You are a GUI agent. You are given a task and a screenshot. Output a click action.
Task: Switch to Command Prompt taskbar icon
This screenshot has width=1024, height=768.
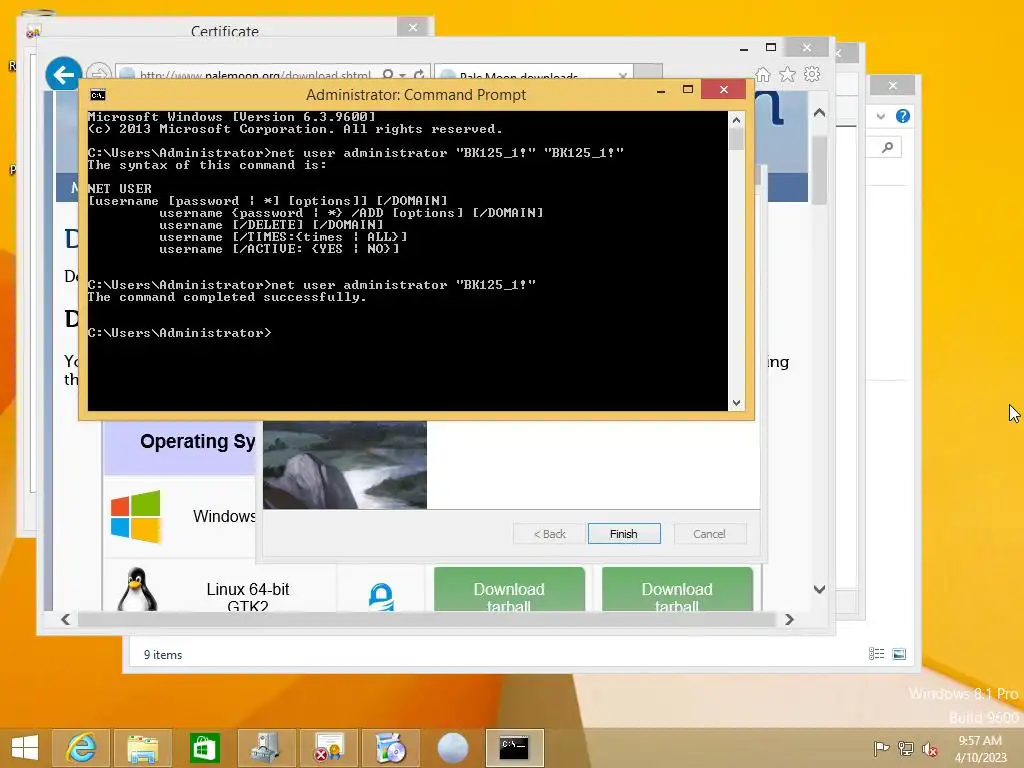(x=515, y=748)
